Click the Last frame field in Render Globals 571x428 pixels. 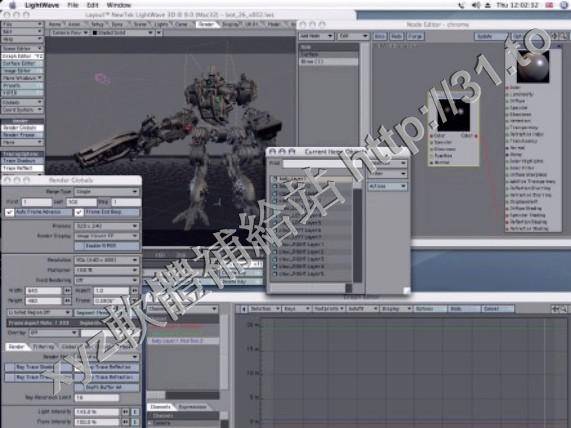[81, 202]
